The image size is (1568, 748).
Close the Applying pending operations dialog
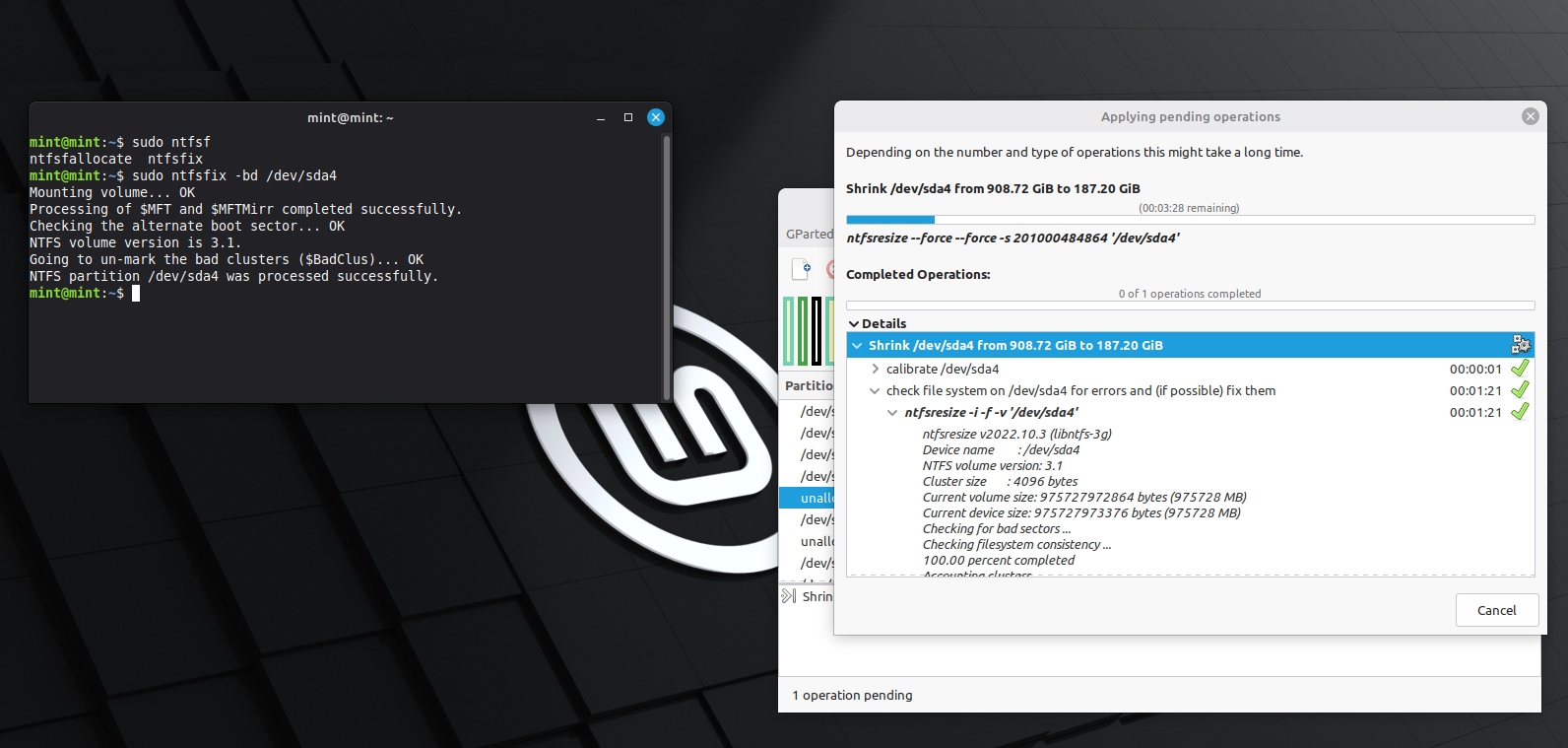pos(1530,116)
